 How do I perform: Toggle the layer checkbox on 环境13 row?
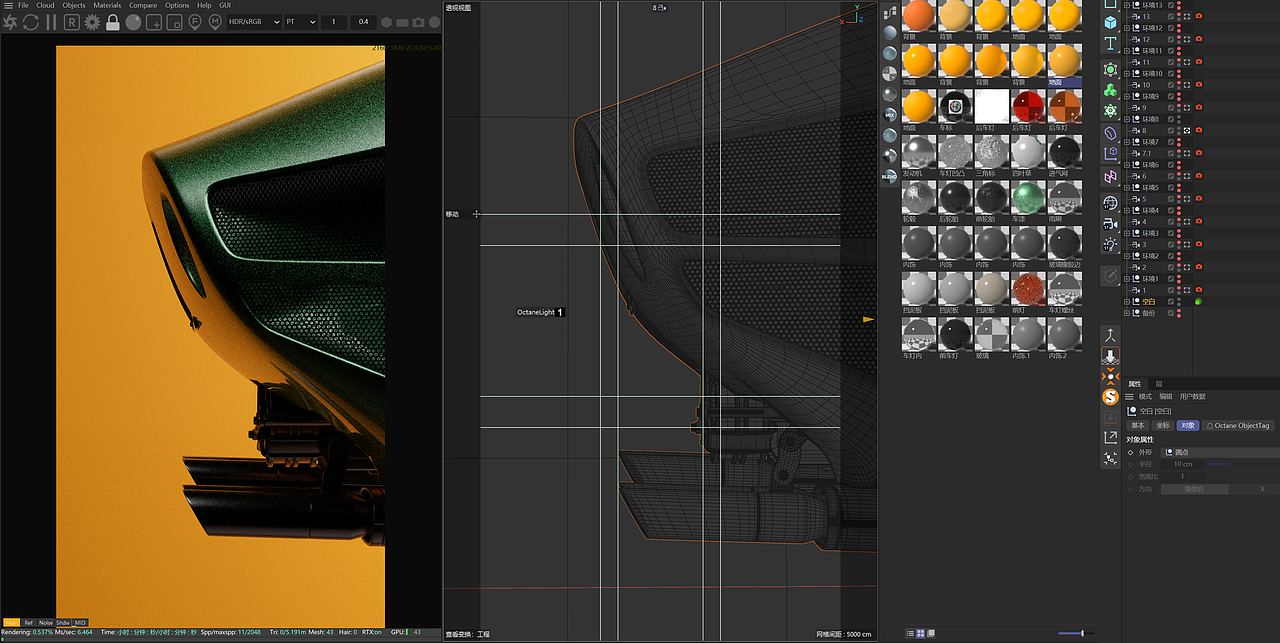[x=1171, y=5]
